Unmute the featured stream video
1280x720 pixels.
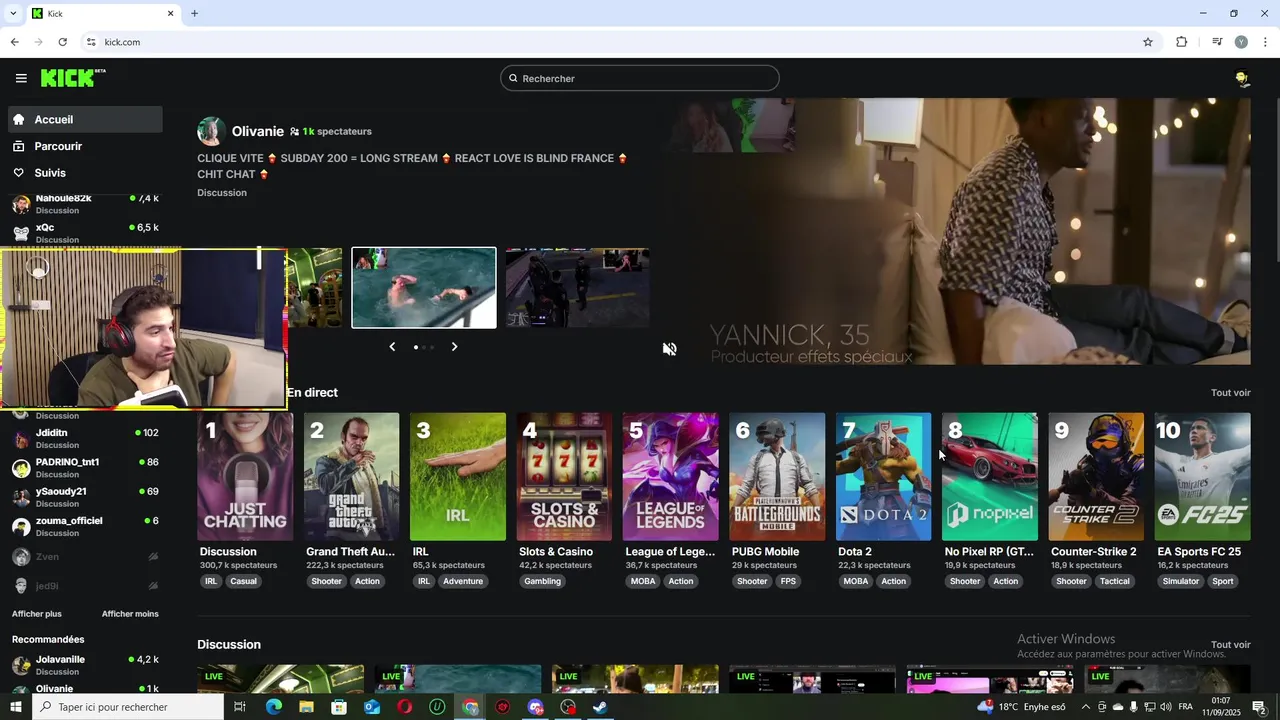click(670, 349)
